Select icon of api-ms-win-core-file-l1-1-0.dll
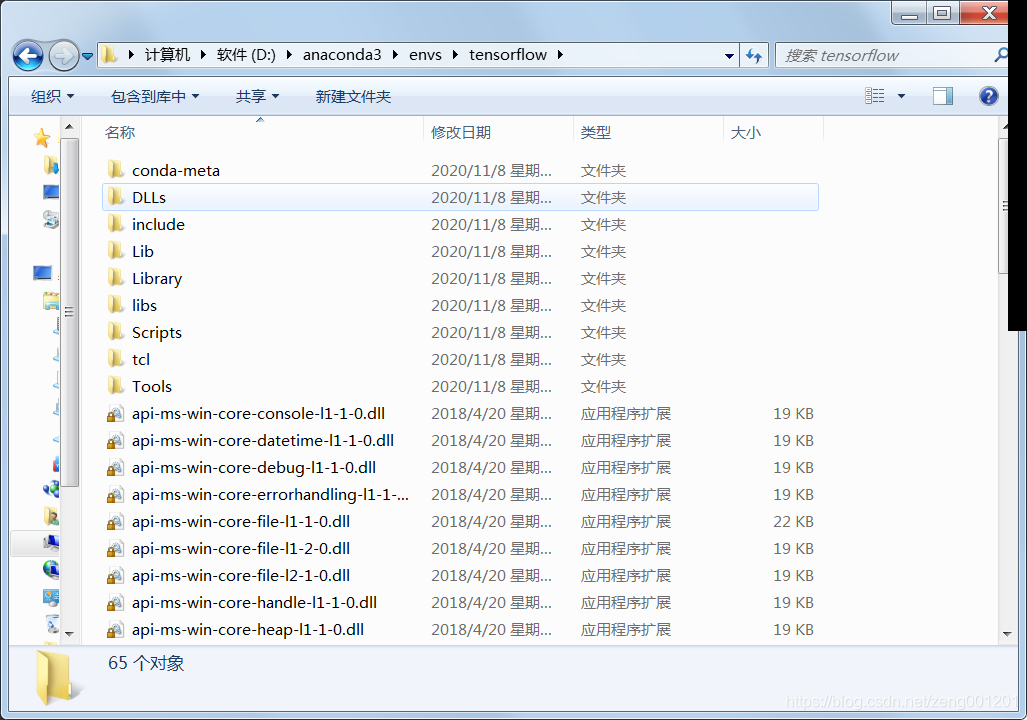 tap(115, 521)
